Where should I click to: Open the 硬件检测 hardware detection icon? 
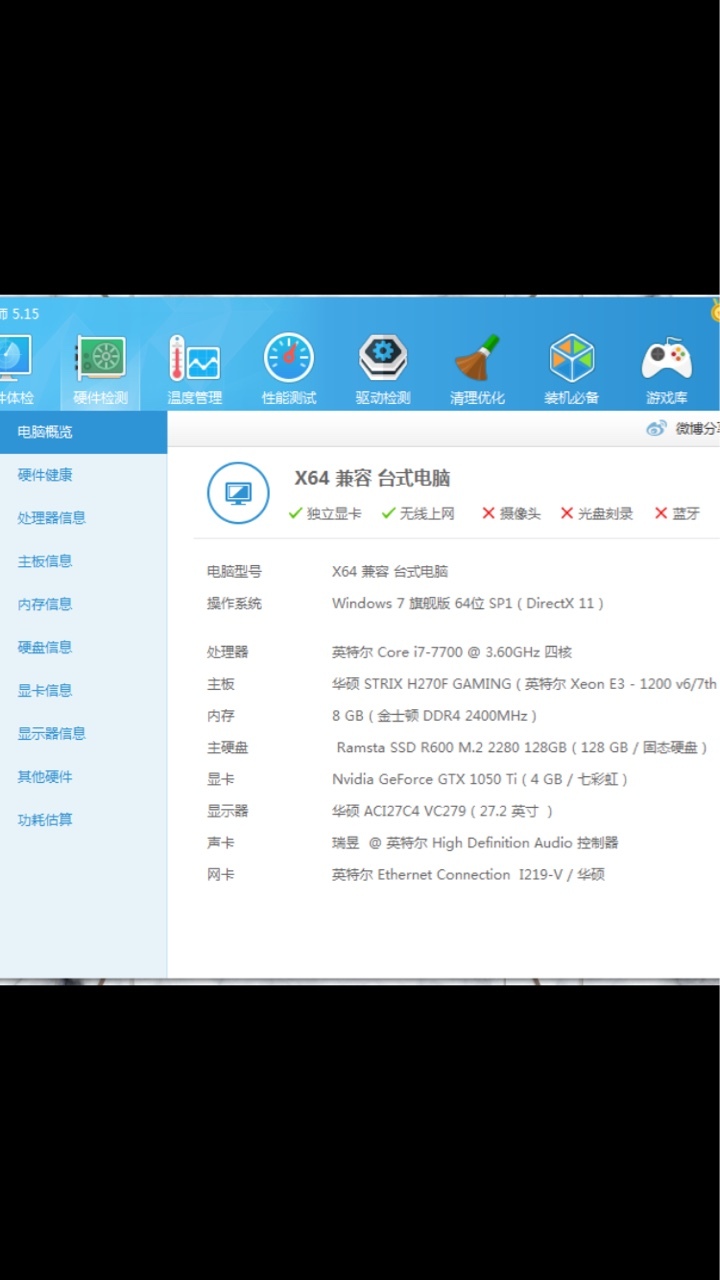[101, 359]
